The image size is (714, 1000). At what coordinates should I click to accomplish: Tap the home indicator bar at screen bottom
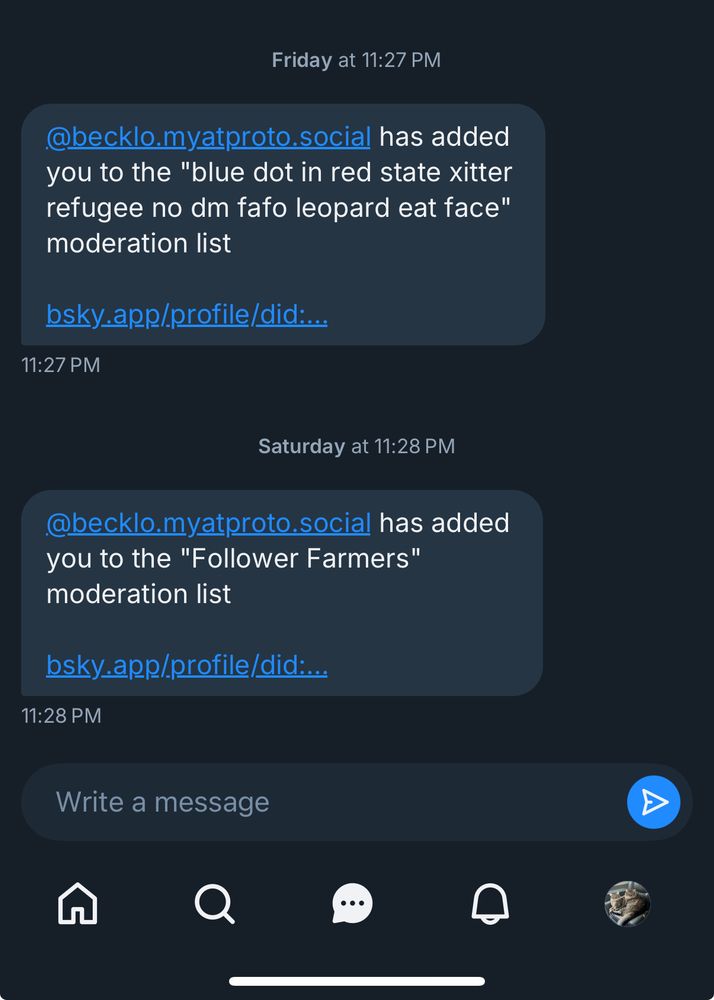point(357,980)
